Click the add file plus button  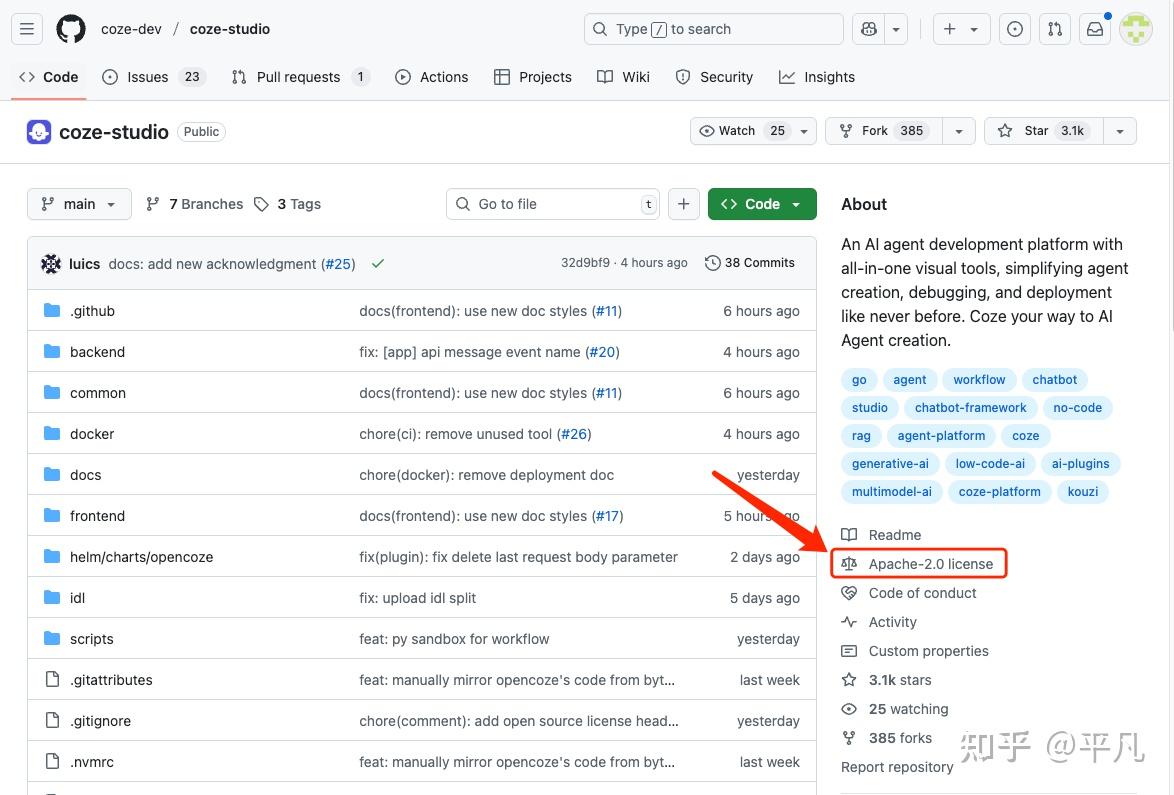(684, 204)
